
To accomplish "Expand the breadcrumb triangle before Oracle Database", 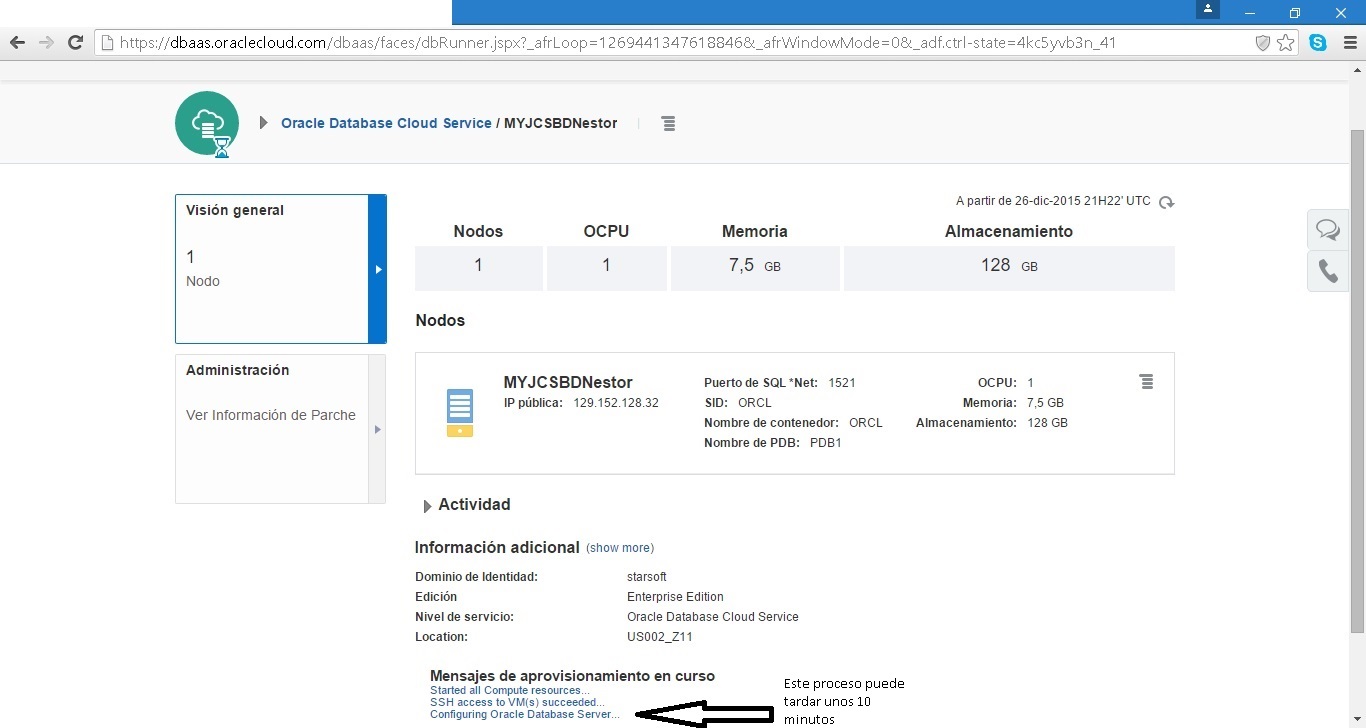I will click(264, 123).
